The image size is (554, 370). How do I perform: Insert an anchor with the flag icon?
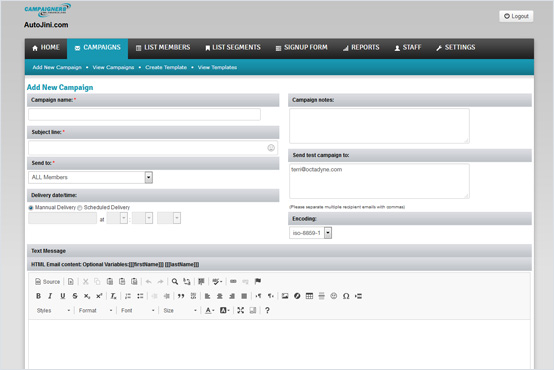tap(258, 282)
